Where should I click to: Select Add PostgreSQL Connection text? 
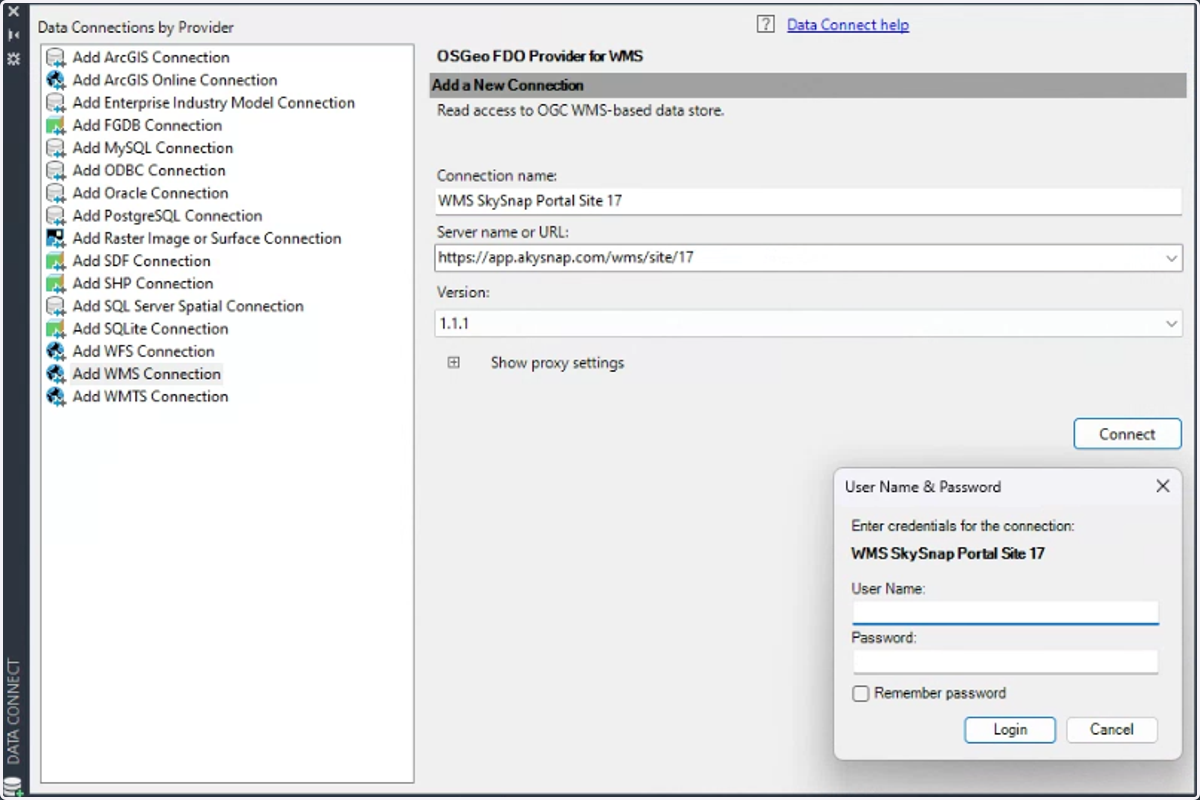click(x=167, y=216)
